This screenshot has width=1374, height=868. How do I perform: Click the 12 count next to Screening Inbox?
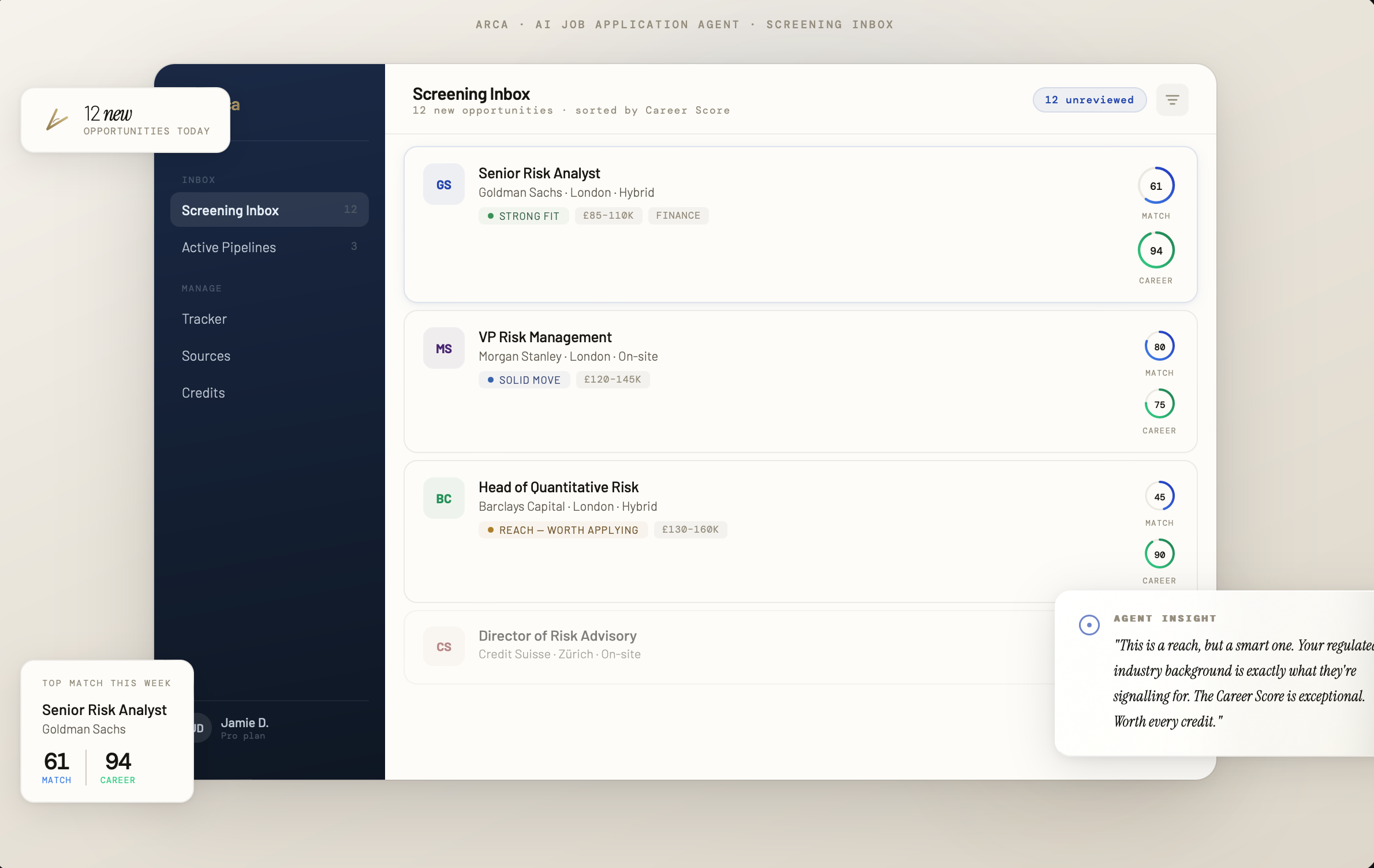pyautogui.click(x=350, y=209)
